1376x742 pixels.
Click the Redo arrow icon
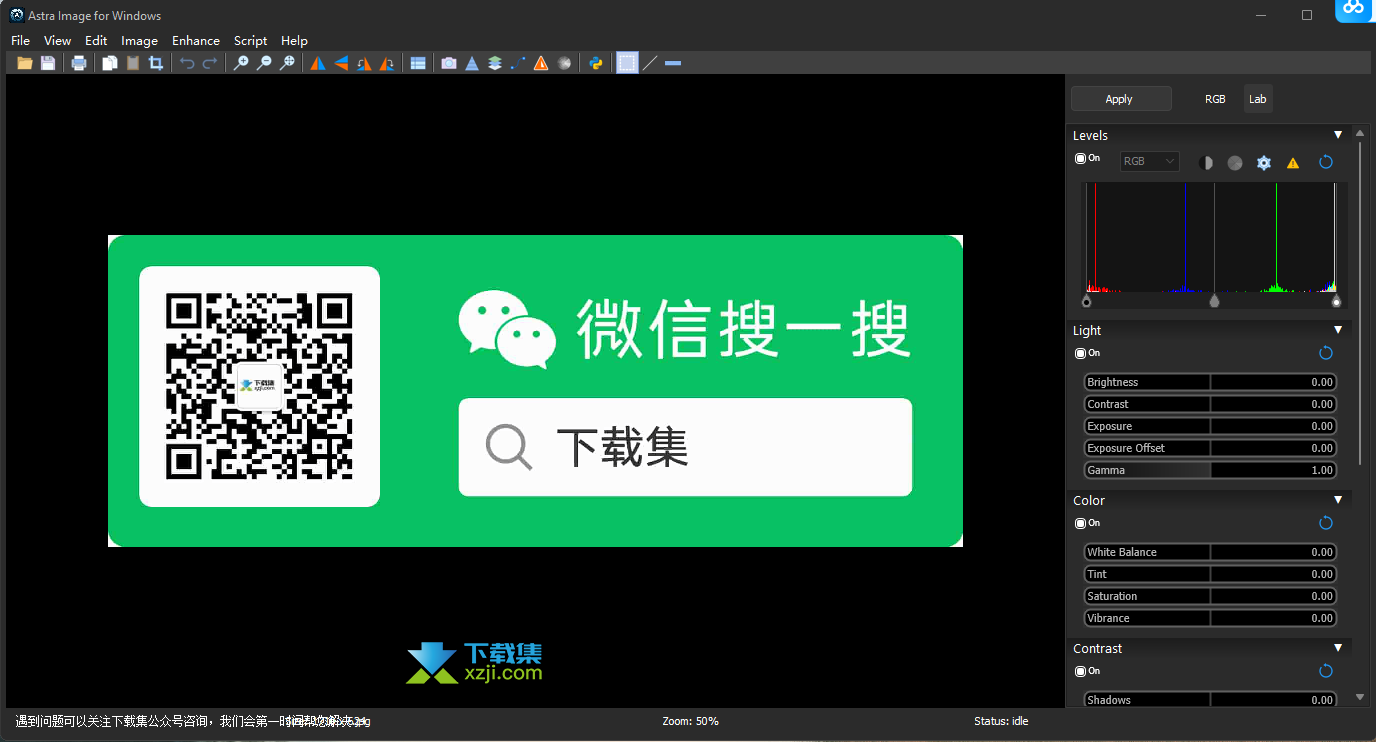(210, 63)
